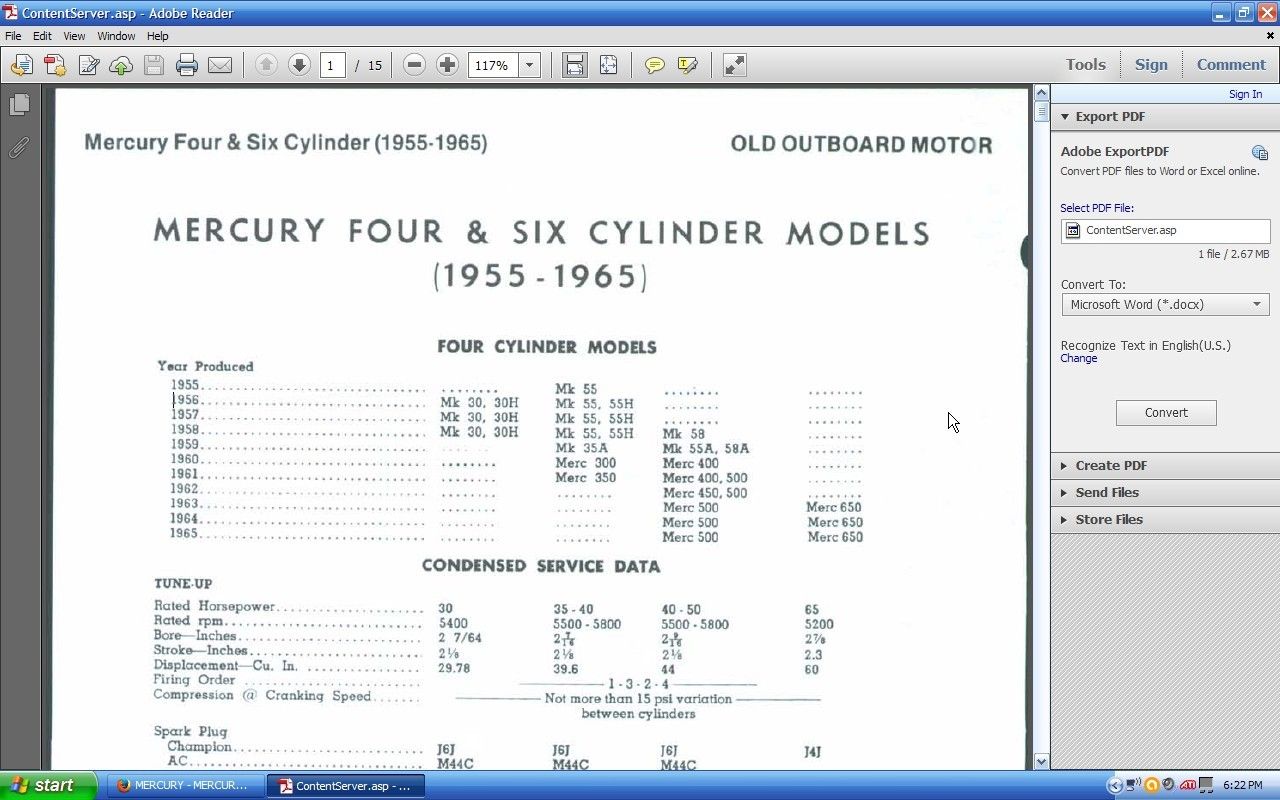Click the 117% zoom value field
This screenshot has width=1280, height=800.
coord(493,65)
